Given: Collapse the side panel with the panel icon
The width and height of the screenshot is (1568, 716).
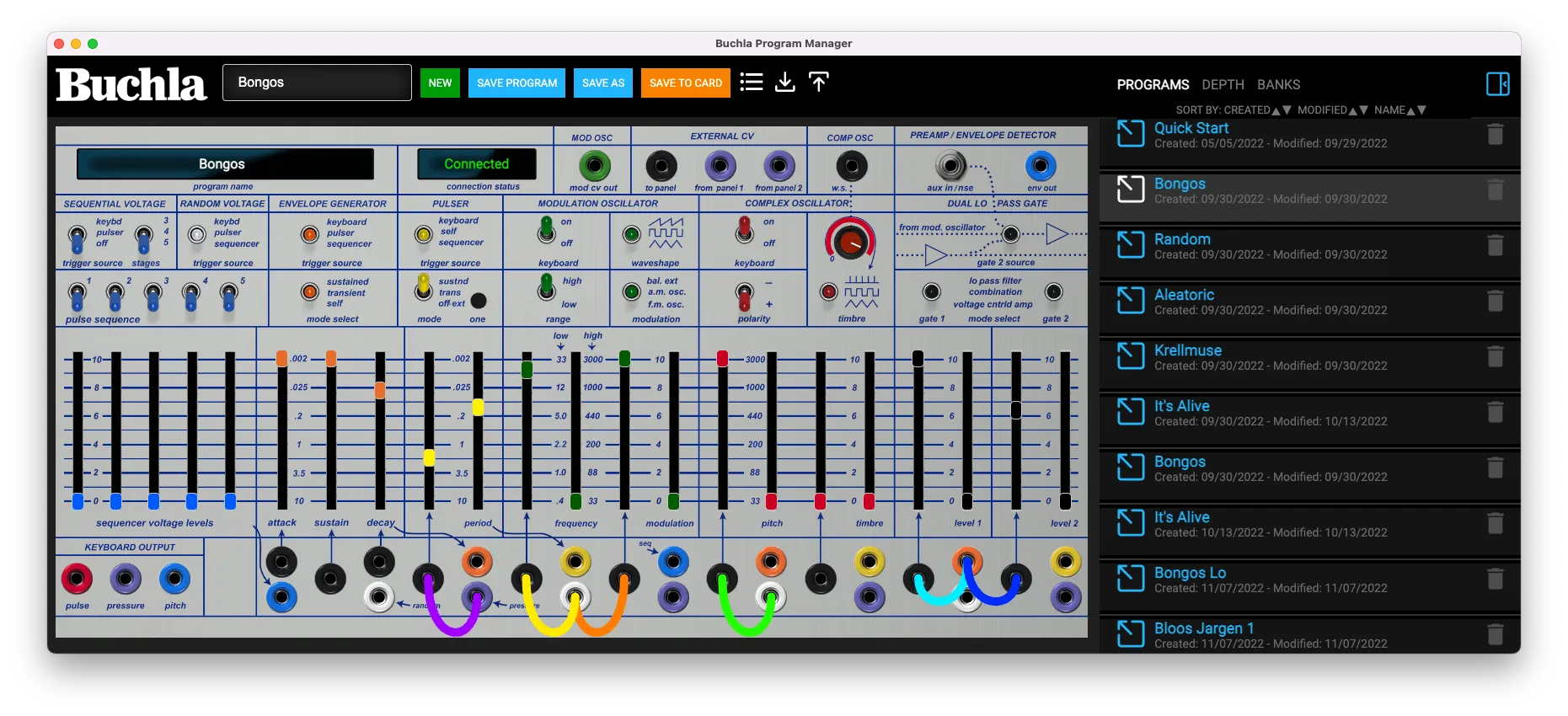Looking at the screenshot, I should click(x=1497, y=83).
